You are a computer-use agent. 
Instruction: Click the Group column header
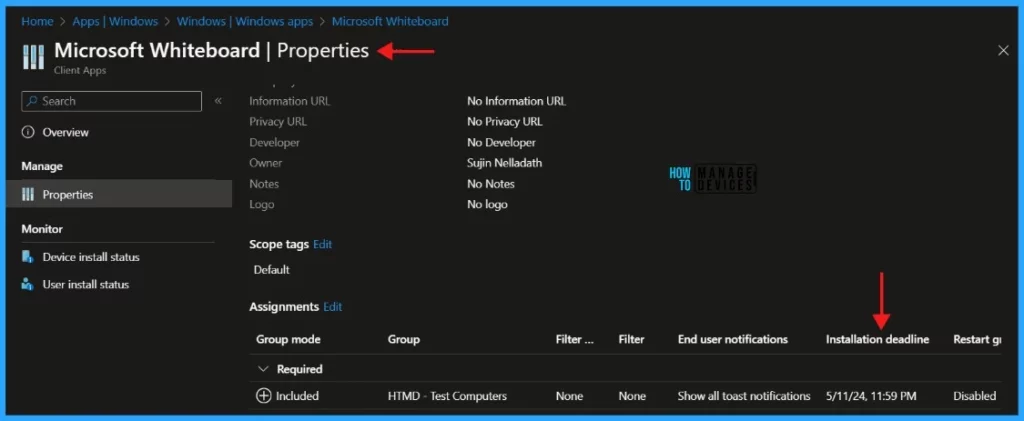(x=404, y=339)
